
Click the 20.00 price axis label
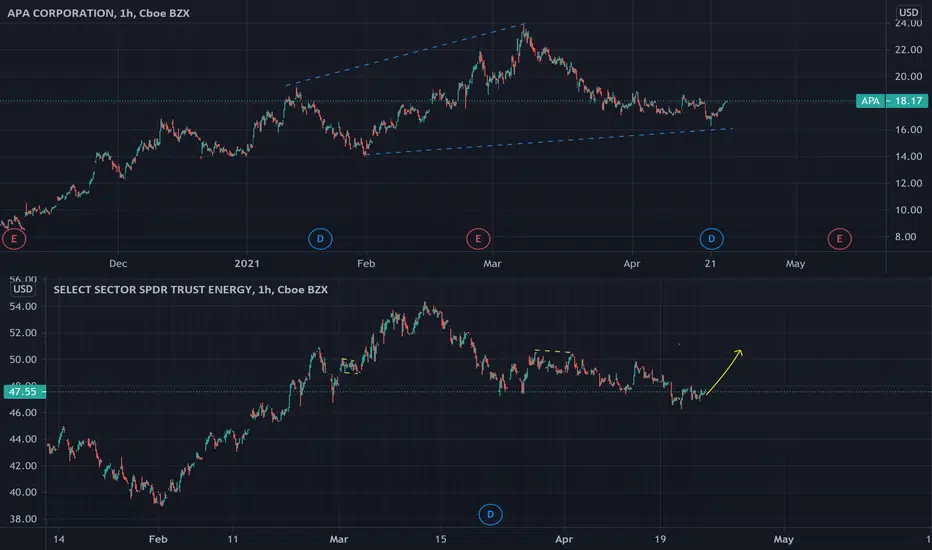(x=908, y=77)
